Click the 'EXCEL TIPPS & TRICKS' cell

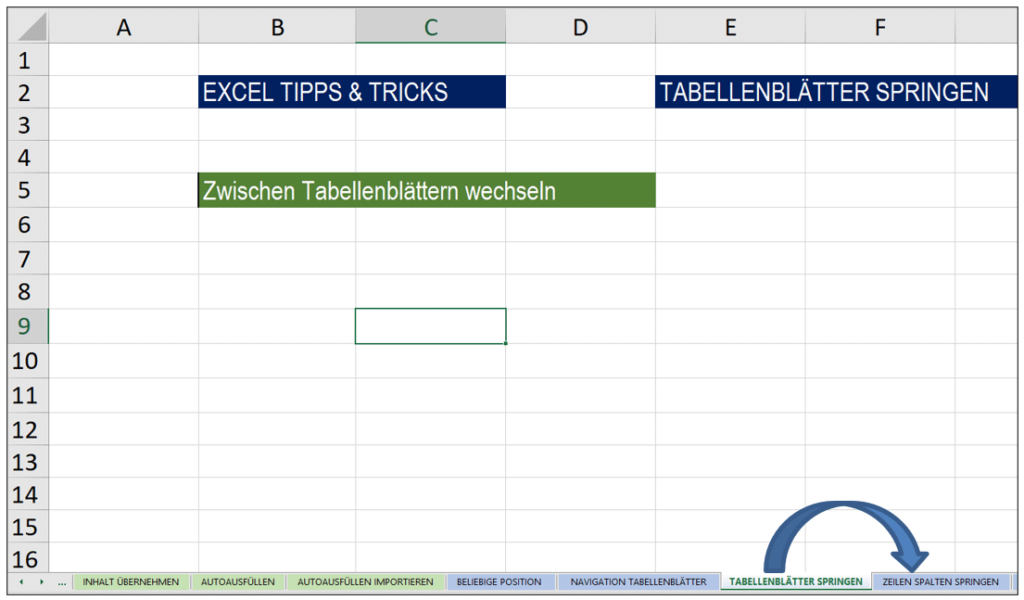[x=352, y=92]
